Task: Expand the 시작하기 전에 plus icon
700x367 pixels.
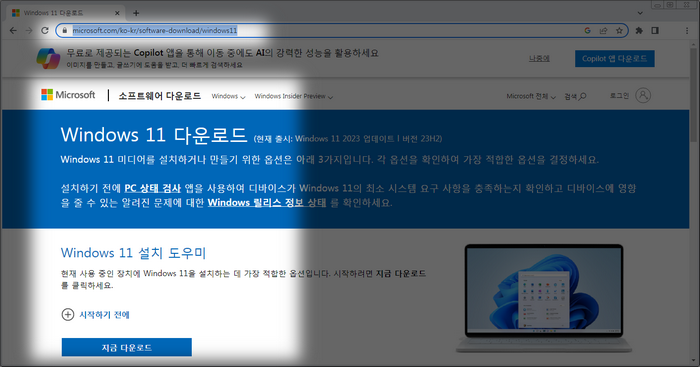Action: click(67, 315)
